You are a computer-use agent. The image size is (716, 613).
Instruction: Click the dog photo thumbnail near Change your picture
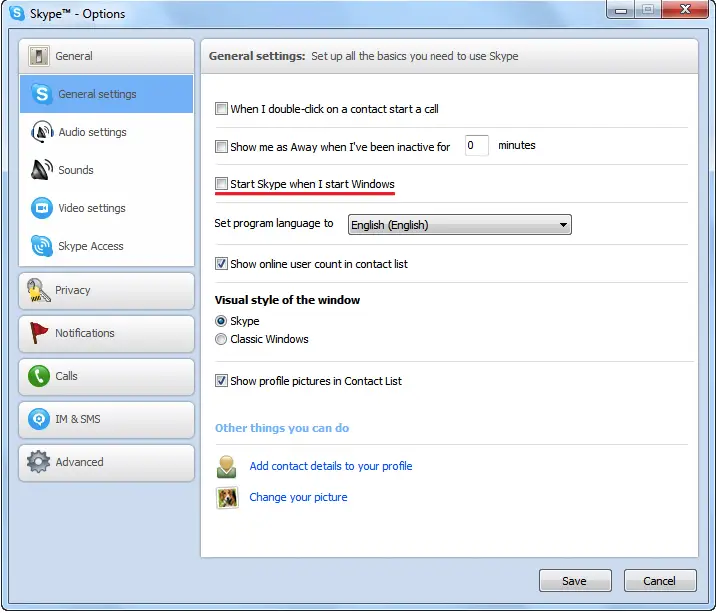click(x=227, y=497)
